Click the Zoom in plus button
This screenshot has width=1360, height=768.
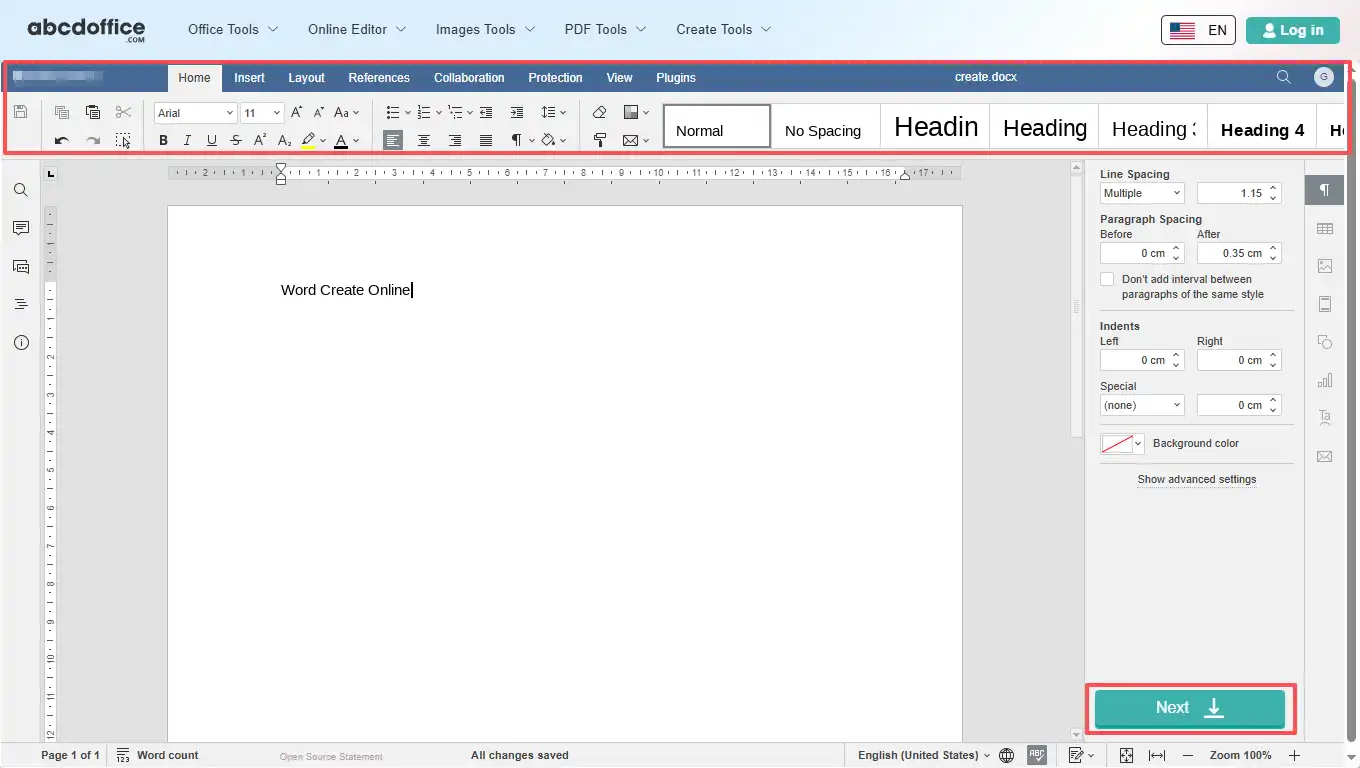point(1294,755)
